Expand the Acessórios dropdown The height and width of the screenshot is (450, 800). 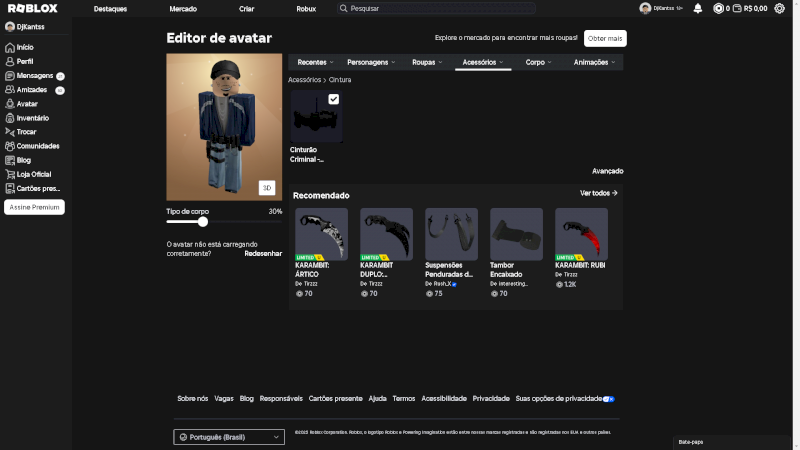tap(483, 63)
